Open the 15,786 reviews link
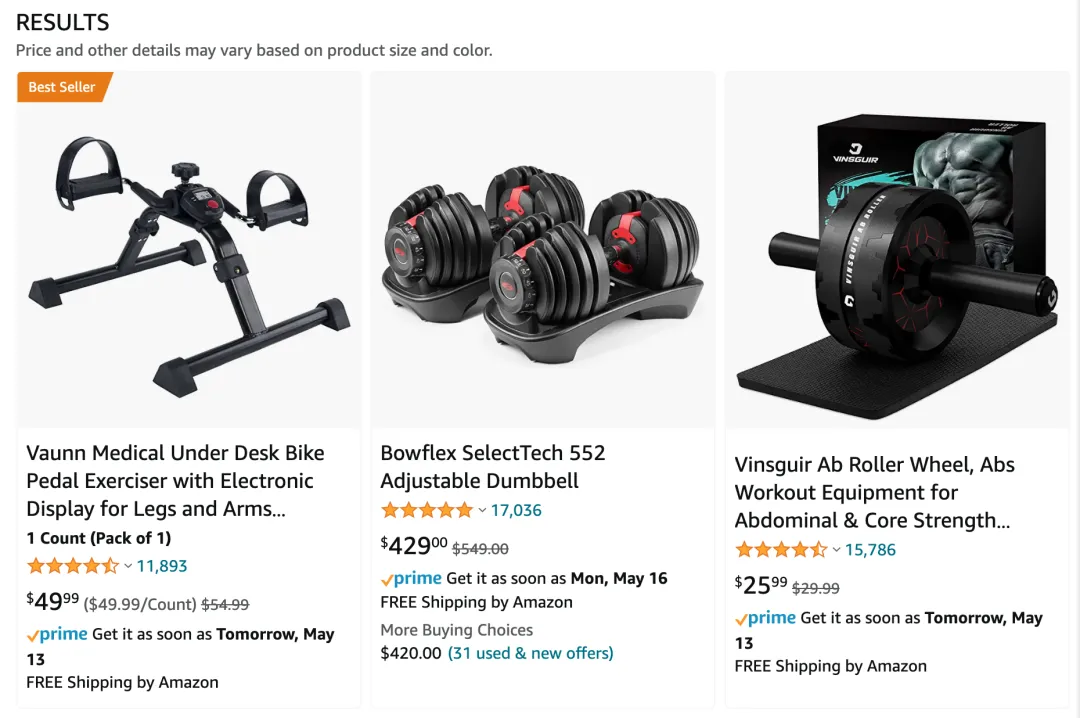The height and width of the screenshot is (718, 1080). click(x=870, y=550)
